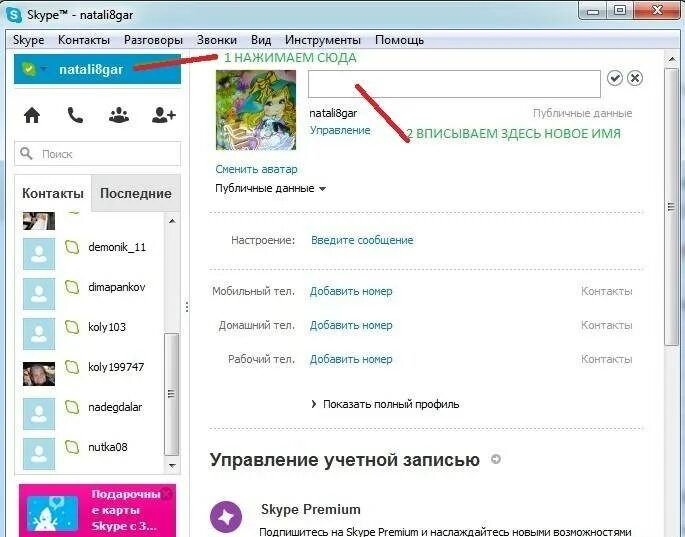Click the Поиск search field
Screen dimensions: 685x537
click(x=97, y=153)
